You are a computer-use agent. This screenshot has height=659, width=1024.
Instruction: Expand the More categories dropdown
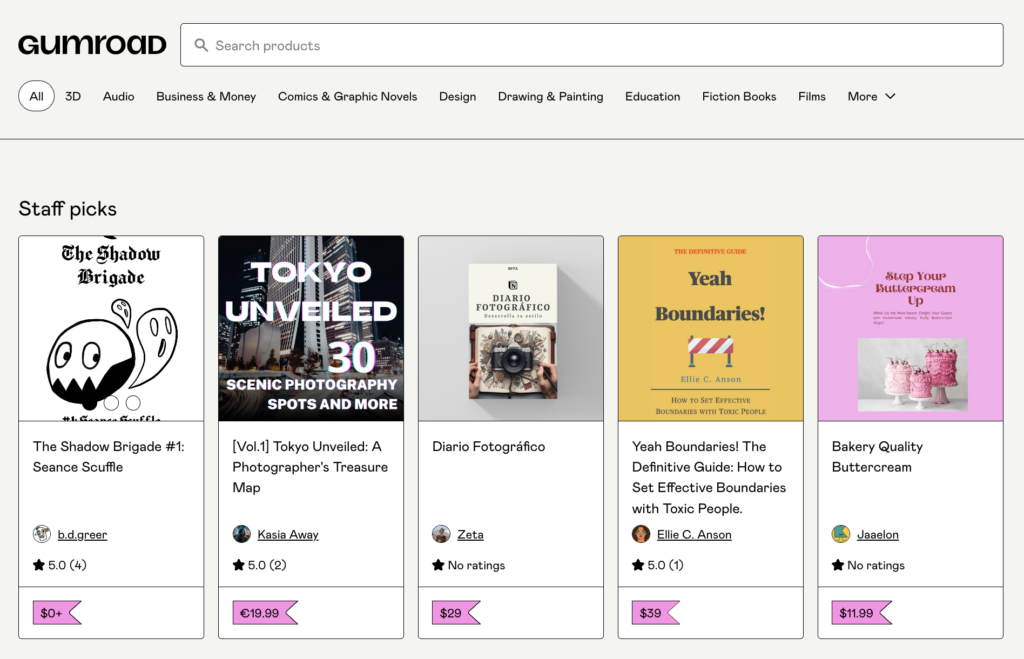871,96
